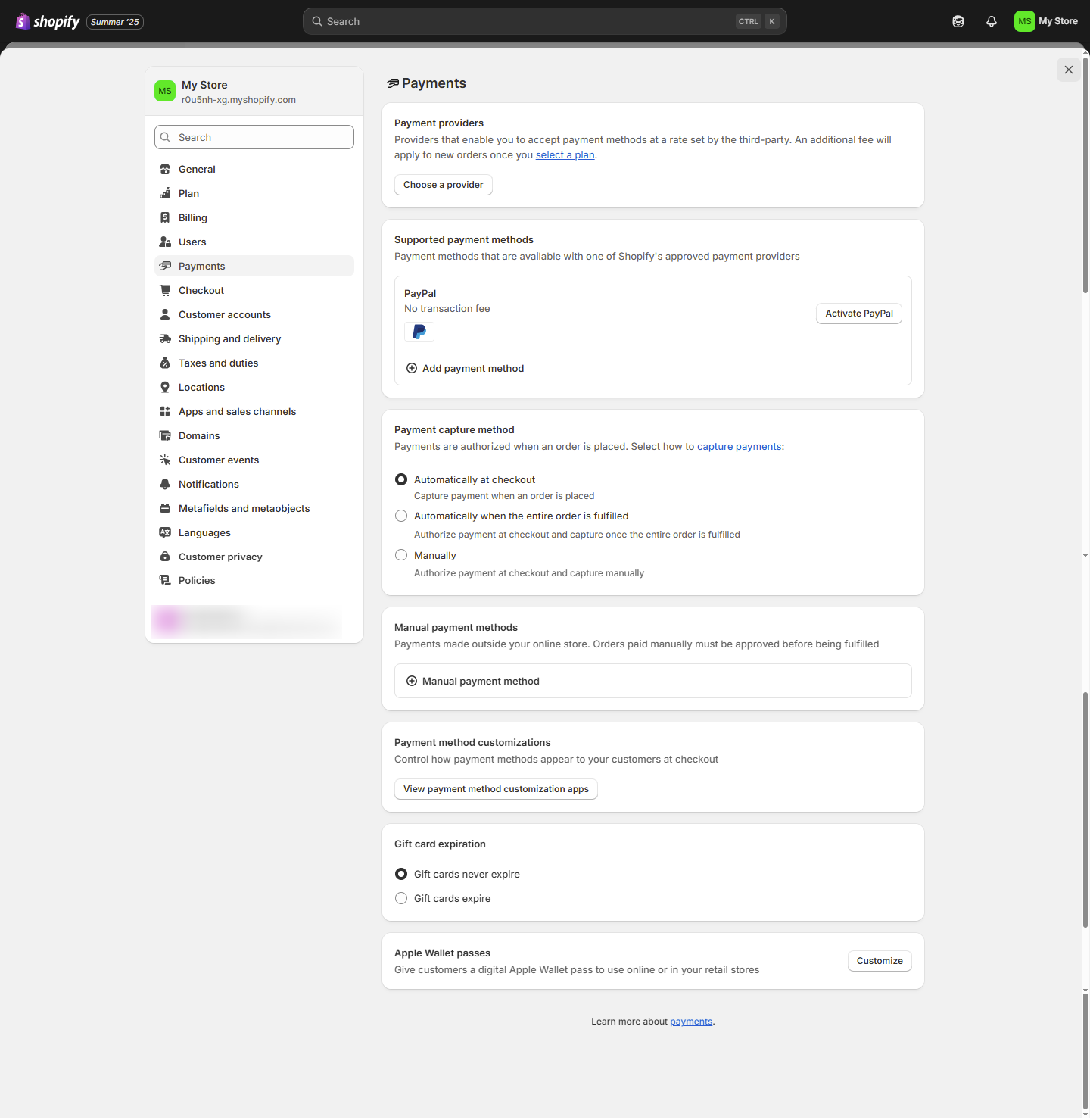Open Checkout settings

pyautogui.click(x=254, y=290)
